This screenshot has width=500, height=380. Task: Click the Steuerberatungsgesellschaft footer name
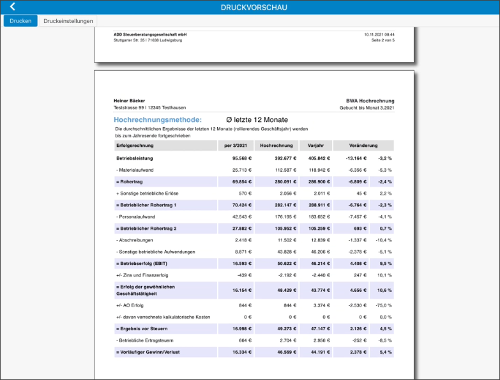point(150,34)
